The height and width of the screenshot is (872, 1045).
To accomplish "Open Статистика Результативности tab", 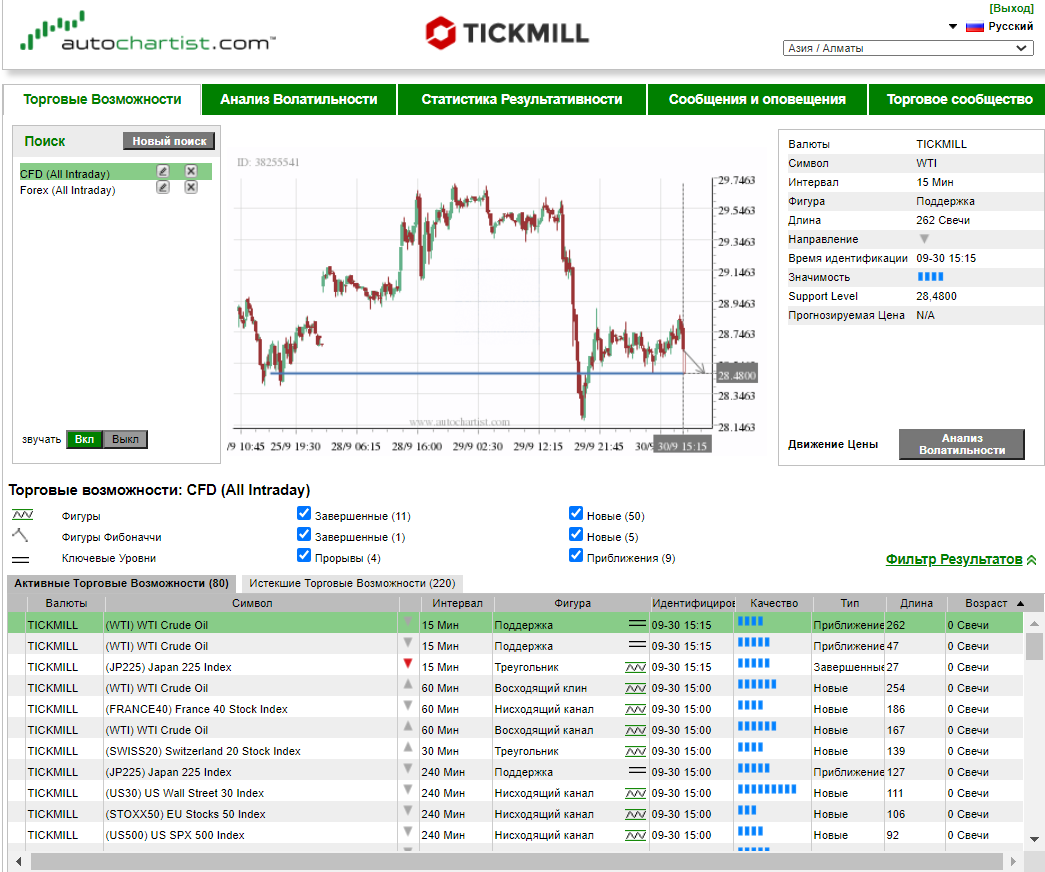I will coord(522,99).
